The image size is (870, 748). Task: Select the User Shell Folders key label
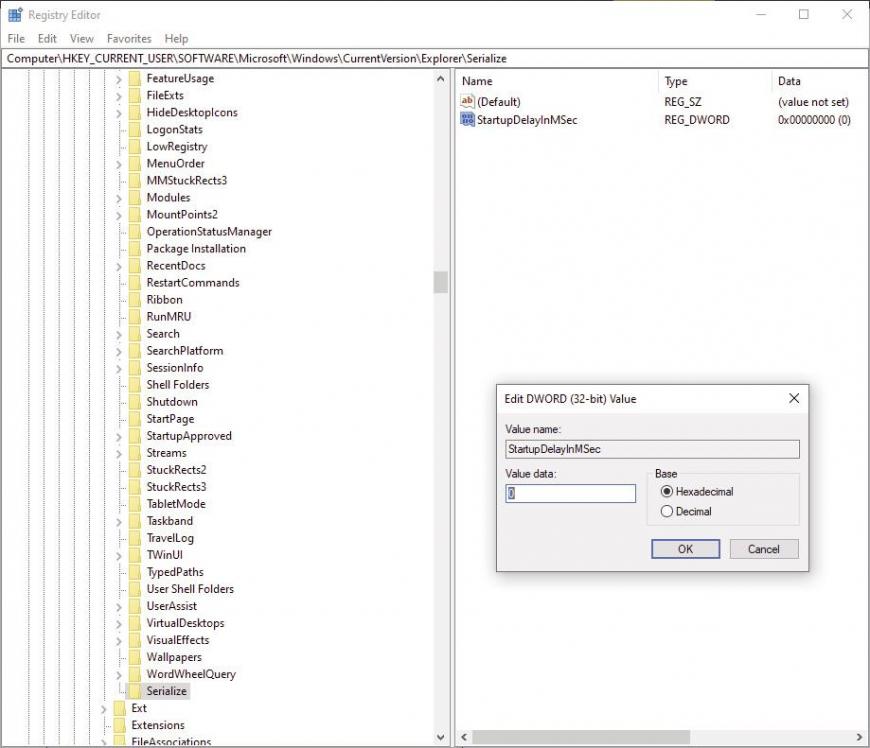pos(190,589)
